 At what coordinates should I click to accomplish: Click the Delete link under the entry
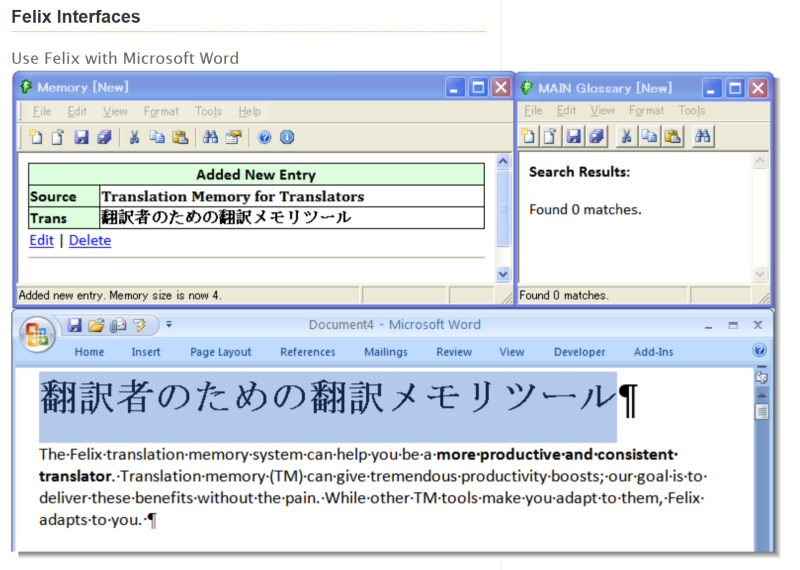pyautogui.click(x=90, y=240)
